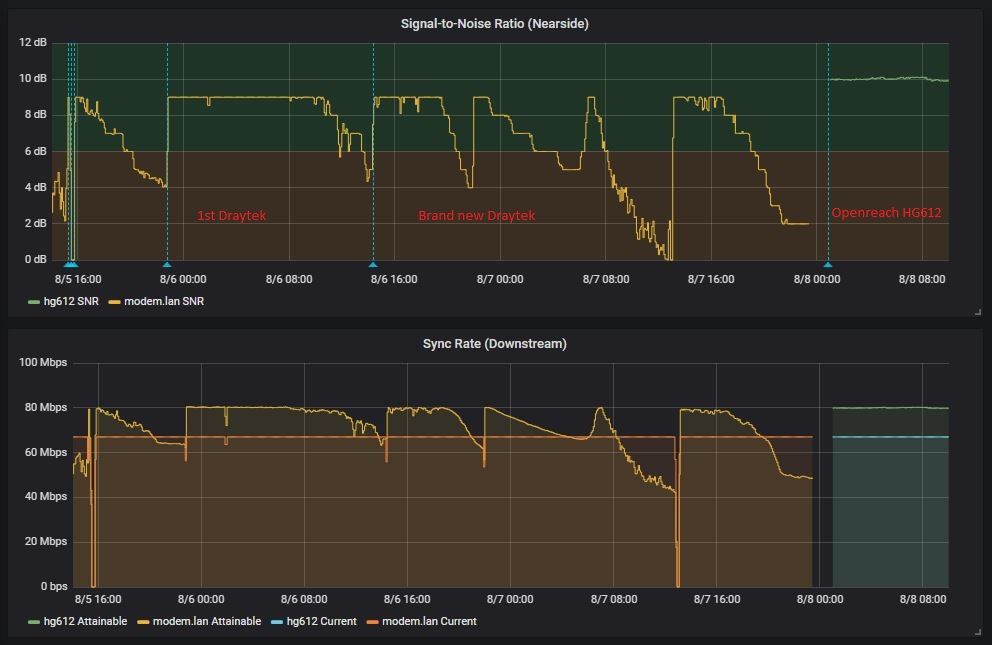Toggle hg612 Attainable series label in legend
This screenshot has width=992, height=645.
click(x=85, y=621)
